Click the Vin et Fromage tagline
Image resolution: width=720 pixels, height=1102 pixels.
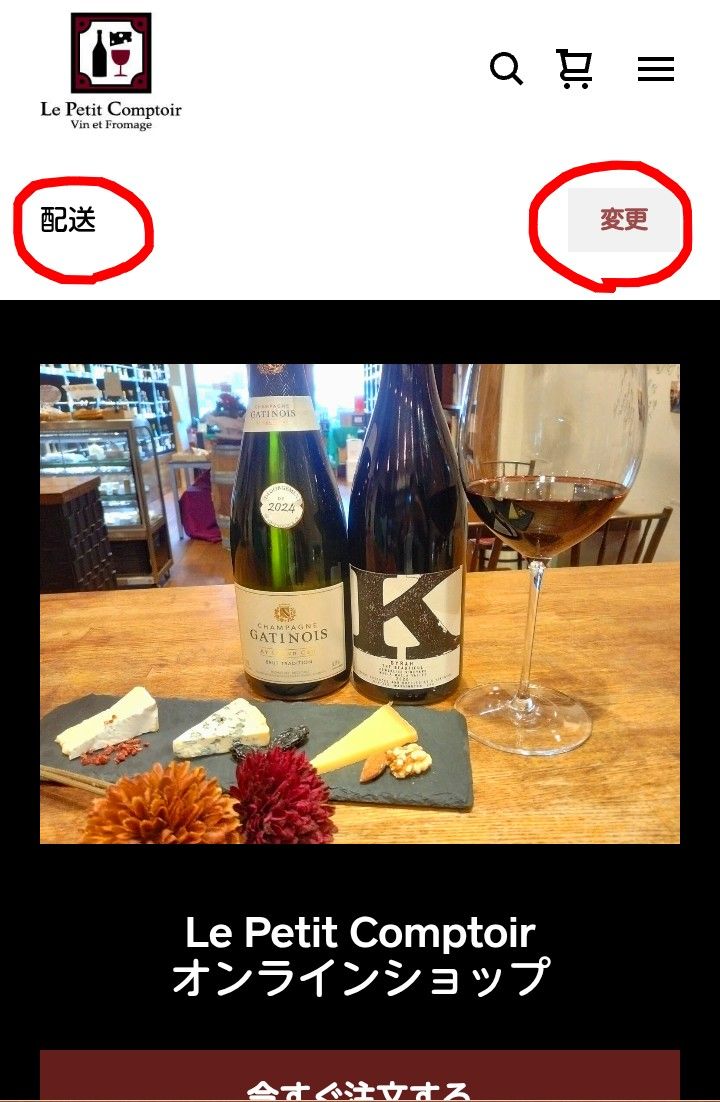pyautogui.click(x=111, y=125)
